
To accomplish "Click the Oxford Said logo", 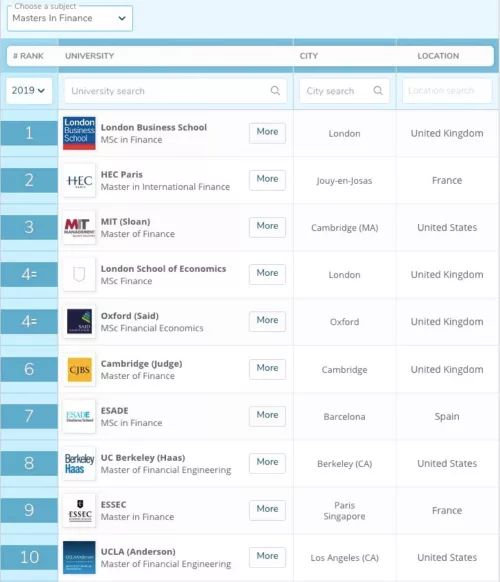I will coord(79,322).
